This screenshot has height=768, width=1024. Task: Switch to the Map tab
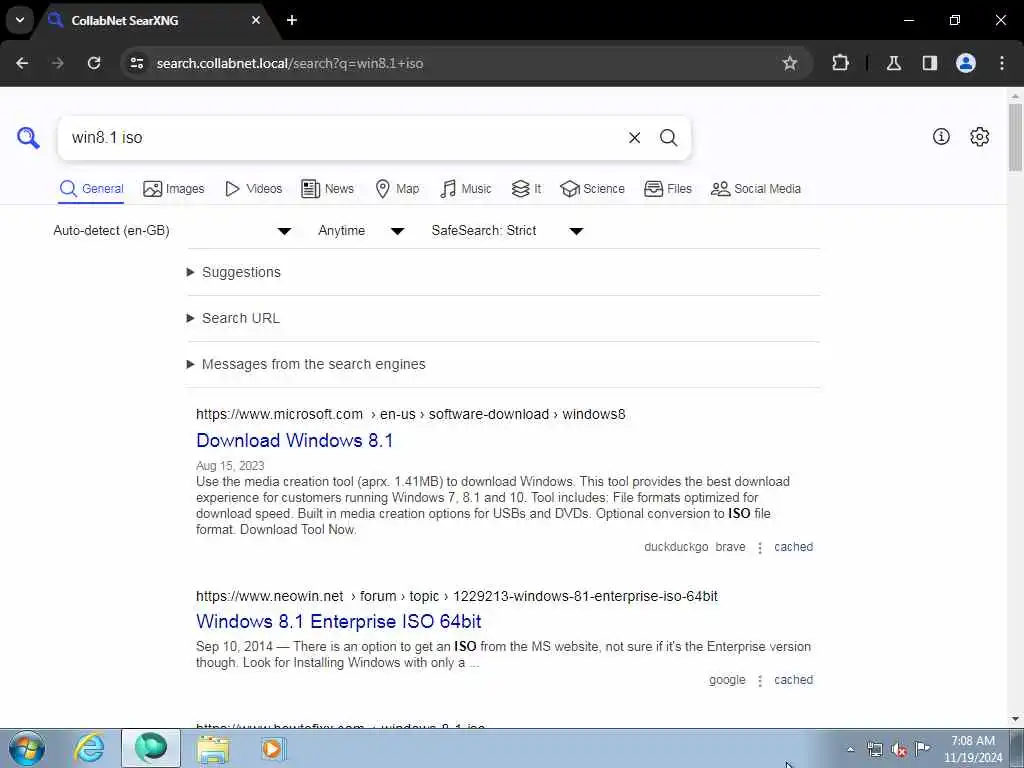397,189
